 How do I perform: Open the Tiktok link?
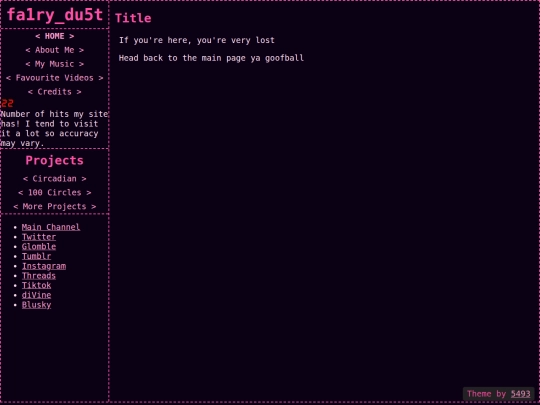36,285
